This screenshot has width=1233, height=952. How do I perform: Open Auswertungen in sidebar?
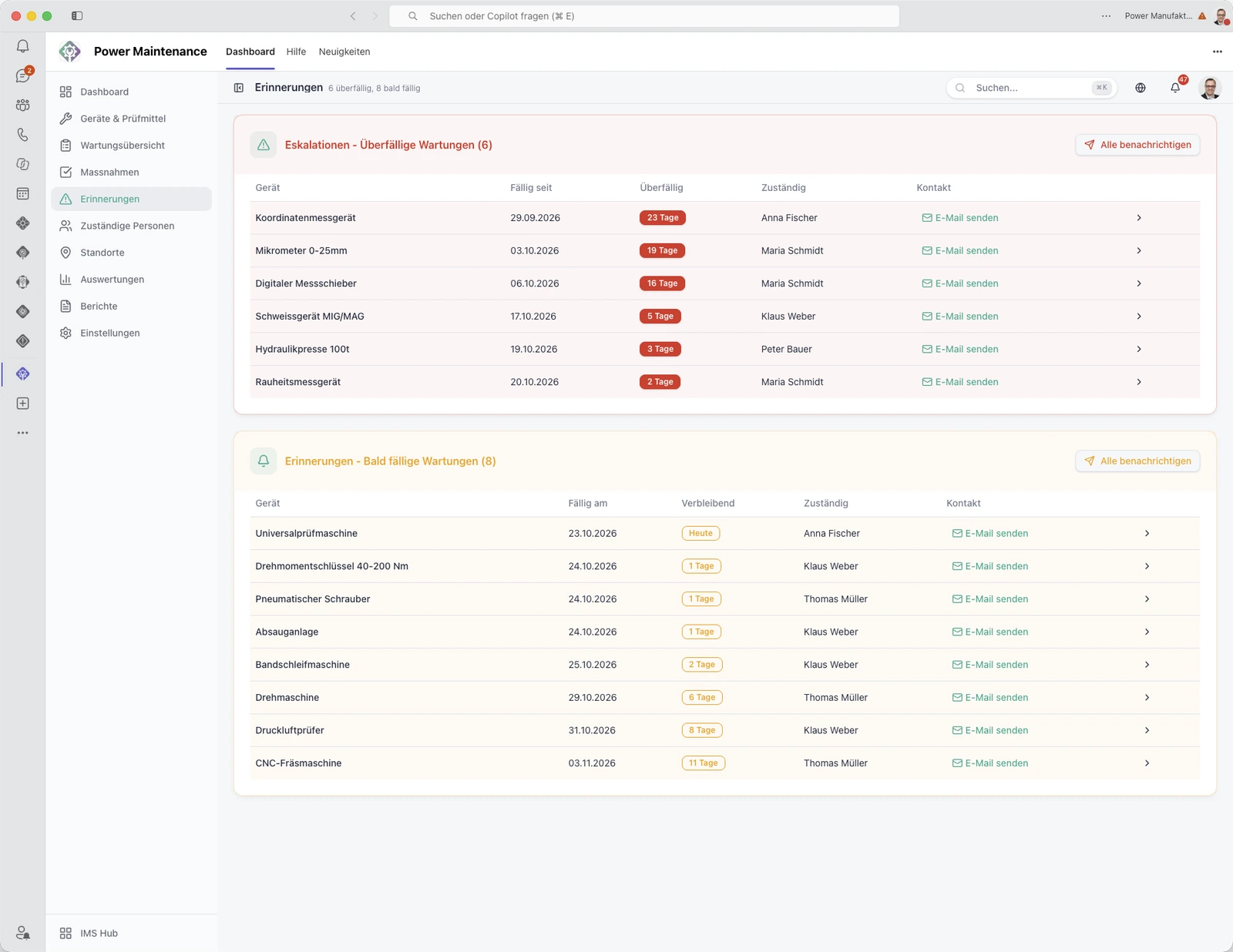[131, 280]
